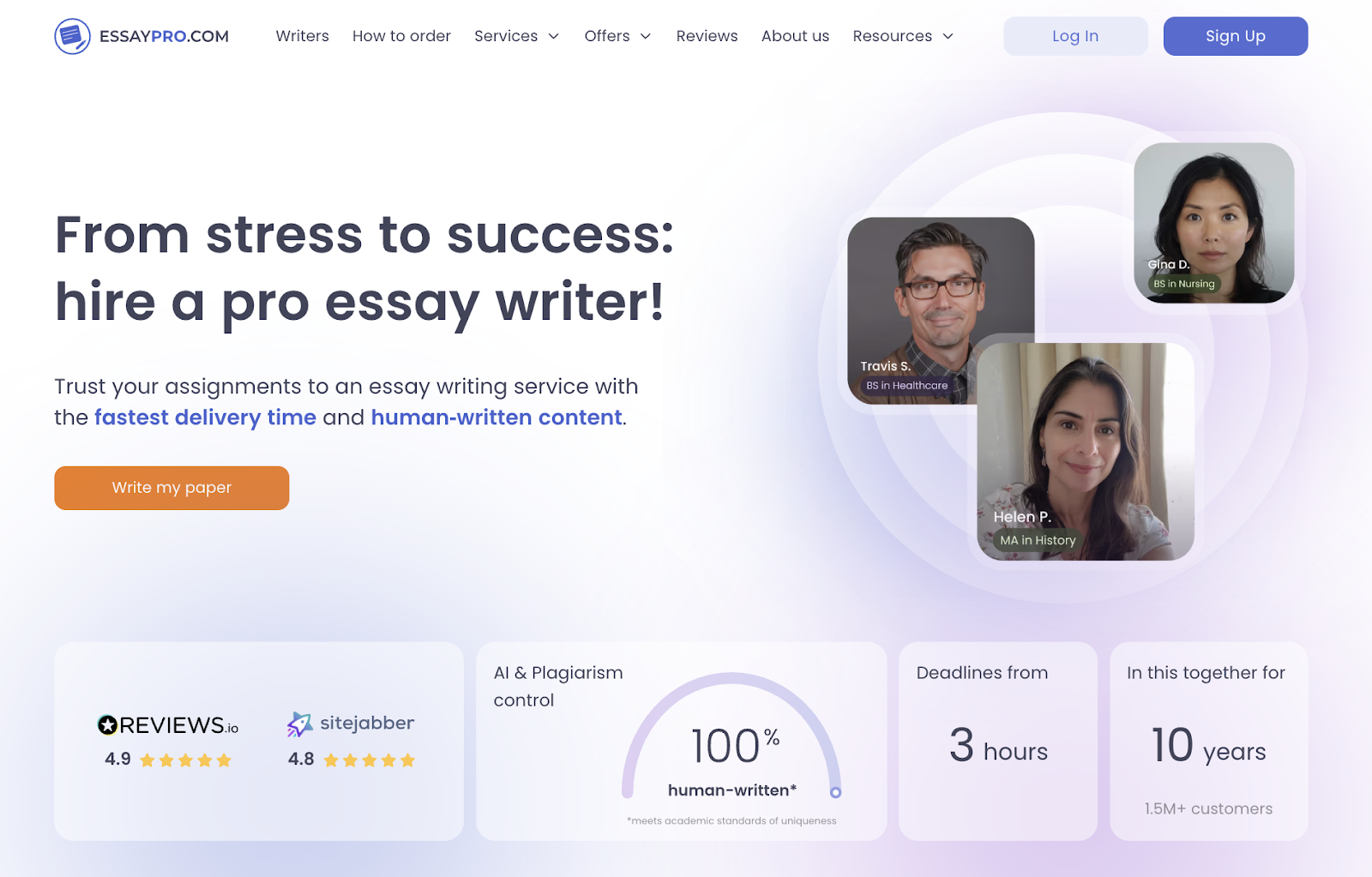Open the About us page

pos(795,36)
